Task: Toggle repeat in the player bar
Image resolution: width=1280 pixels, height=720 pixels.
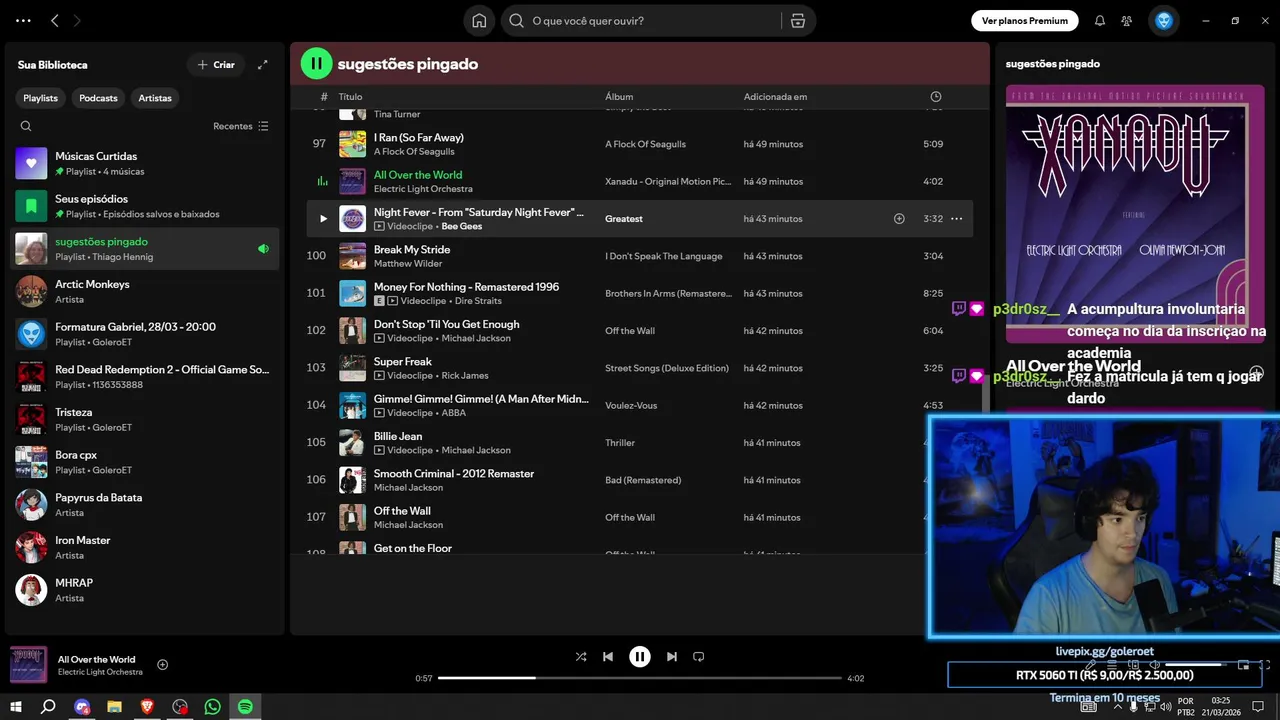Action: (699, 657)
